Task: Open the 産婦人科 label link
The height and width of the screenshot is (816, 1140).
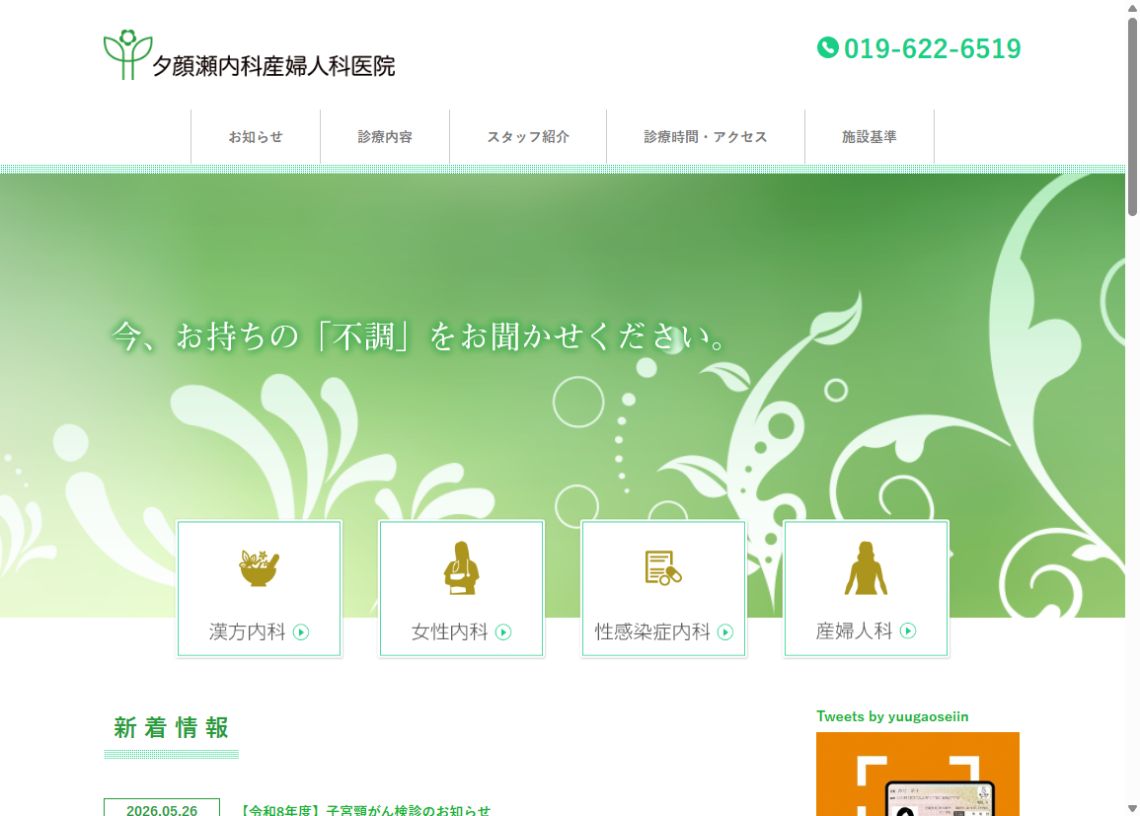Action: pyautogui.click(x=854, y=631)
